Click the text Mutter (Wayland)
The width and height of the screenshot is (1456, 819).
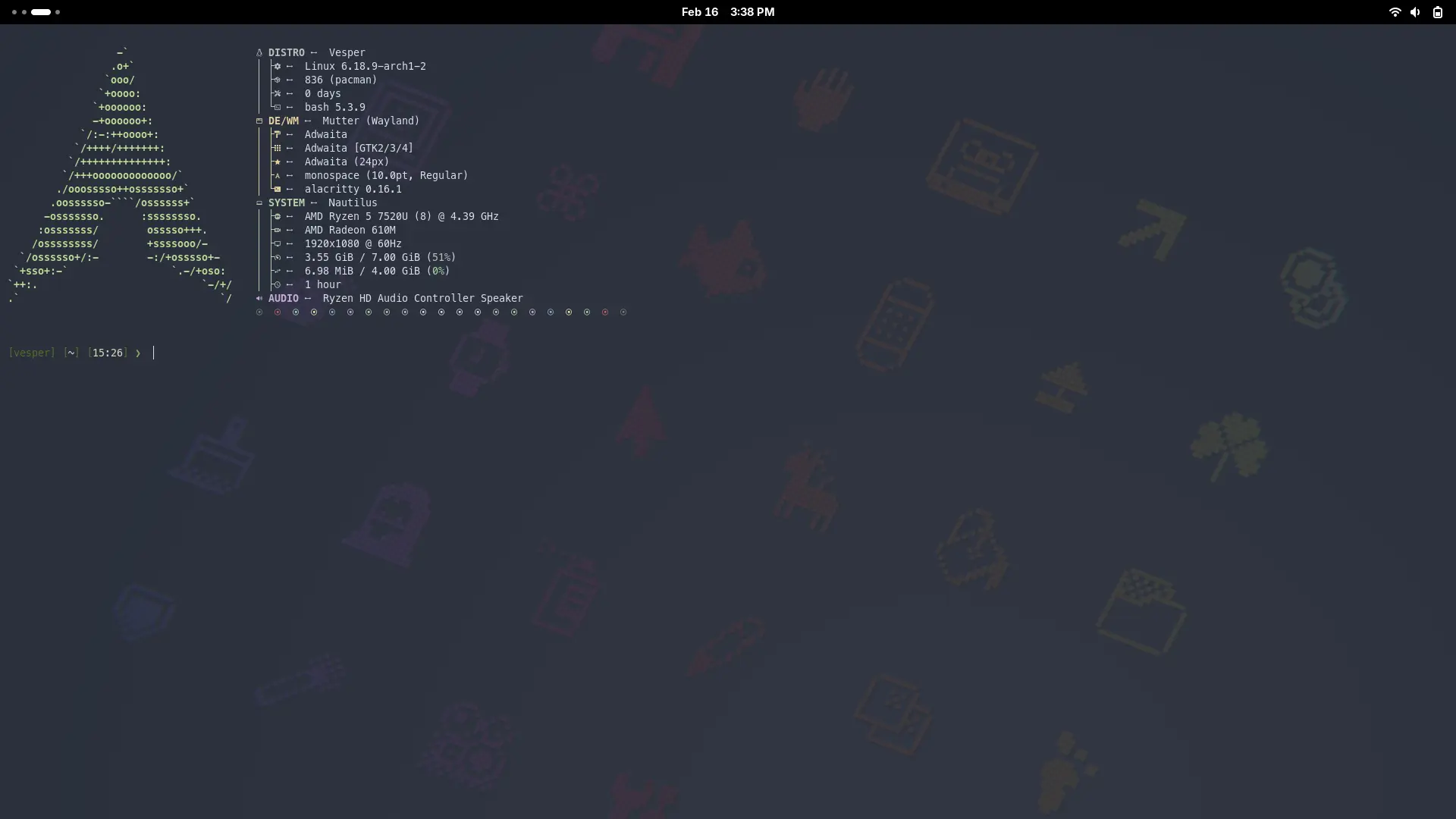(x=371, y=121)
